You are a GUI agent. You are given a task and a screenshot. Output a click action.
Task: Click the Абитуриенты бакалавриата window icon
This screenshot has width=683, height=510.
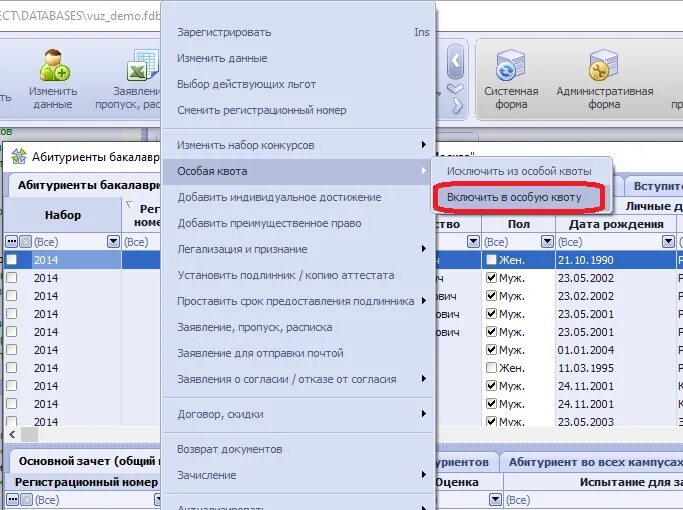tap(19, 156)
